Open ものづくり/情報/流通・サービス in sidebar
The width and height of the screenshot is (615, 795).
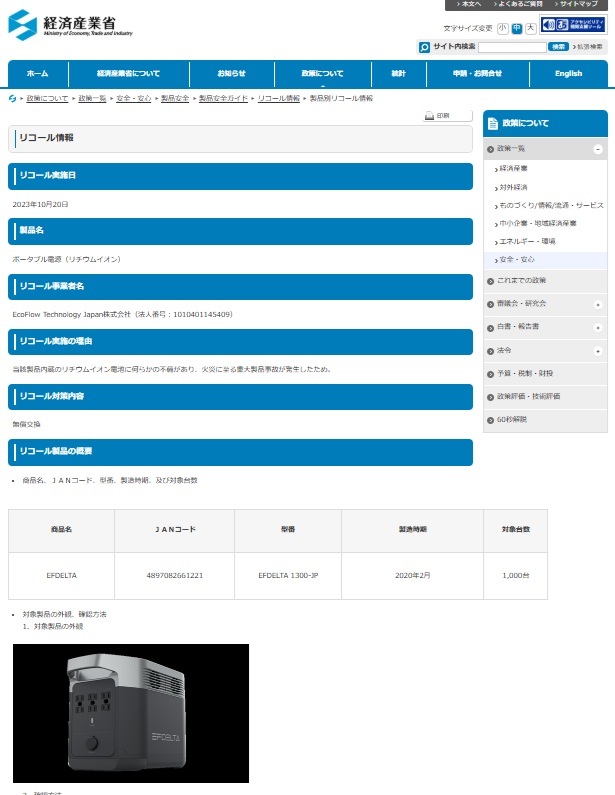552,205
